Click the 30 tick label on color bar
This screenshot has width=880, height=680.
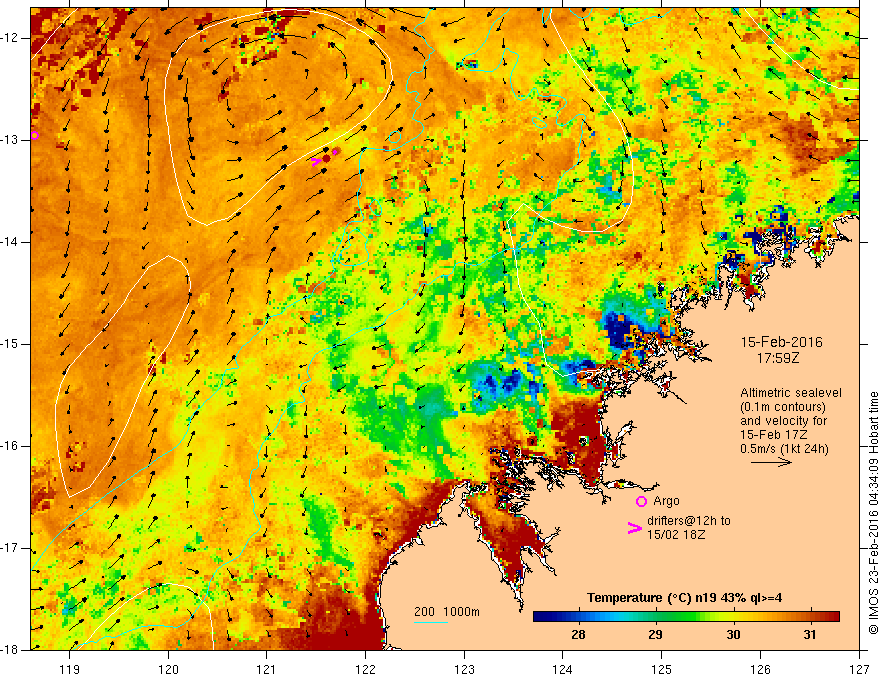pos(733,635)
